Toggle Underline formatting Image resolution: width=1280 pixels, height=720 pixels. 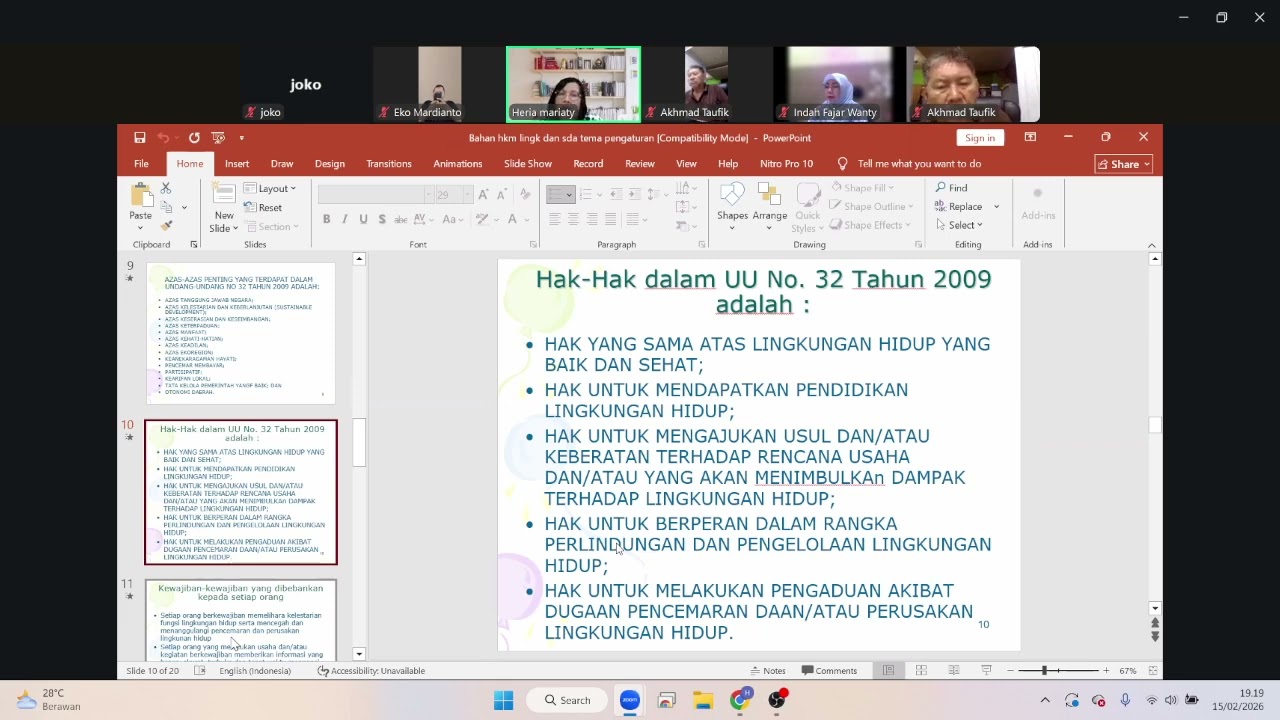(x=363, y=219)
